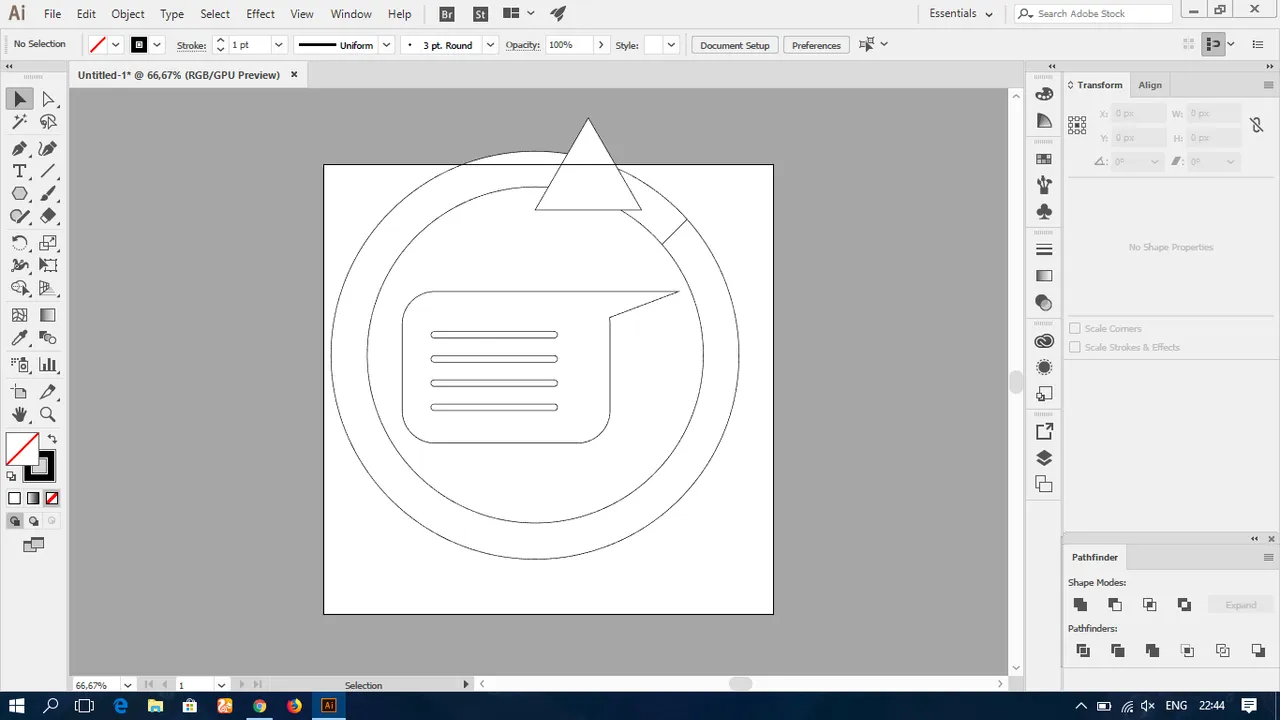Click the Search Adobe Stock field
The image size is (1280, 720).
[x=1093, y=14]
